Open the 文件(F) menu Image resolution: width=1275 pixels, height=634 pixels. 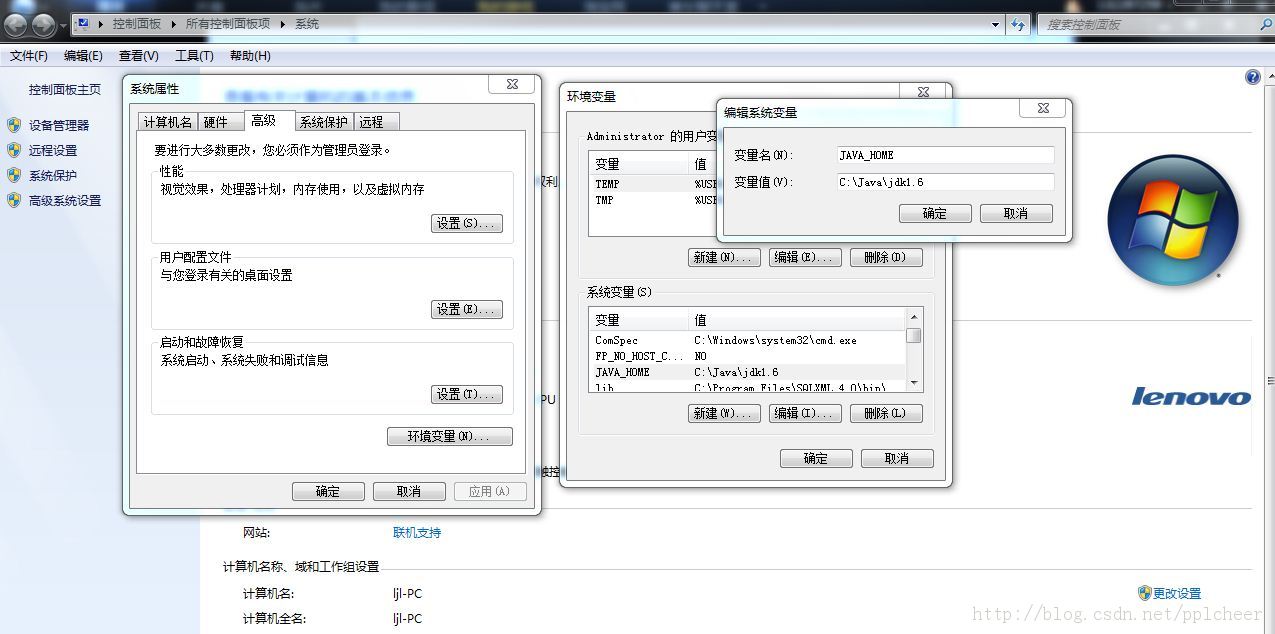click(29, 56)
